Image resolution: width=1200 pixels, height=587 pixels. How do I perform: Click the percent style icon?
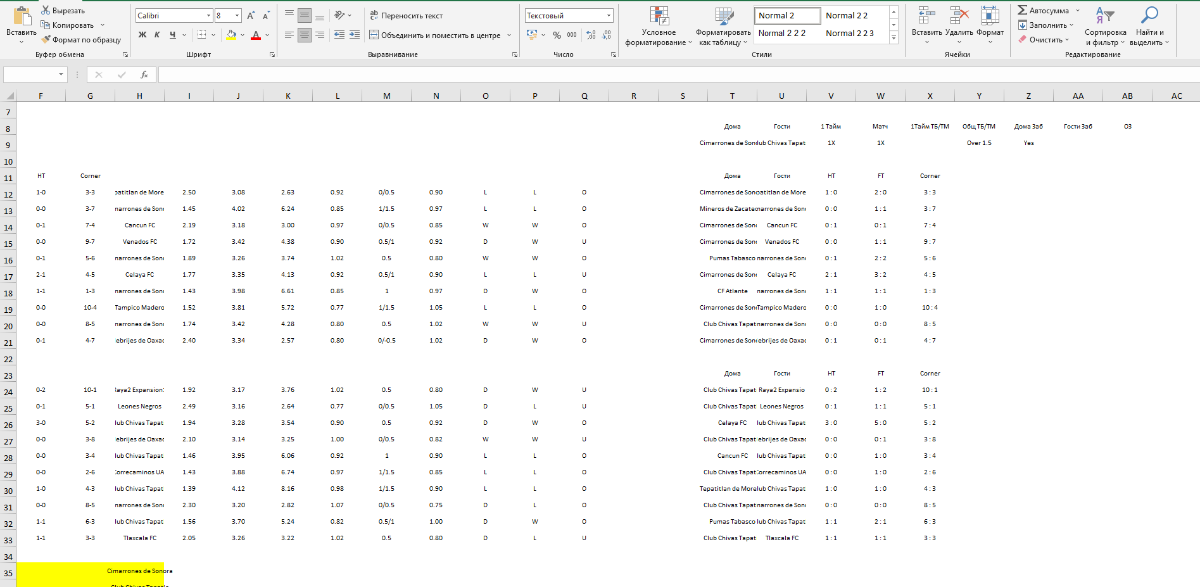point(557,34)
